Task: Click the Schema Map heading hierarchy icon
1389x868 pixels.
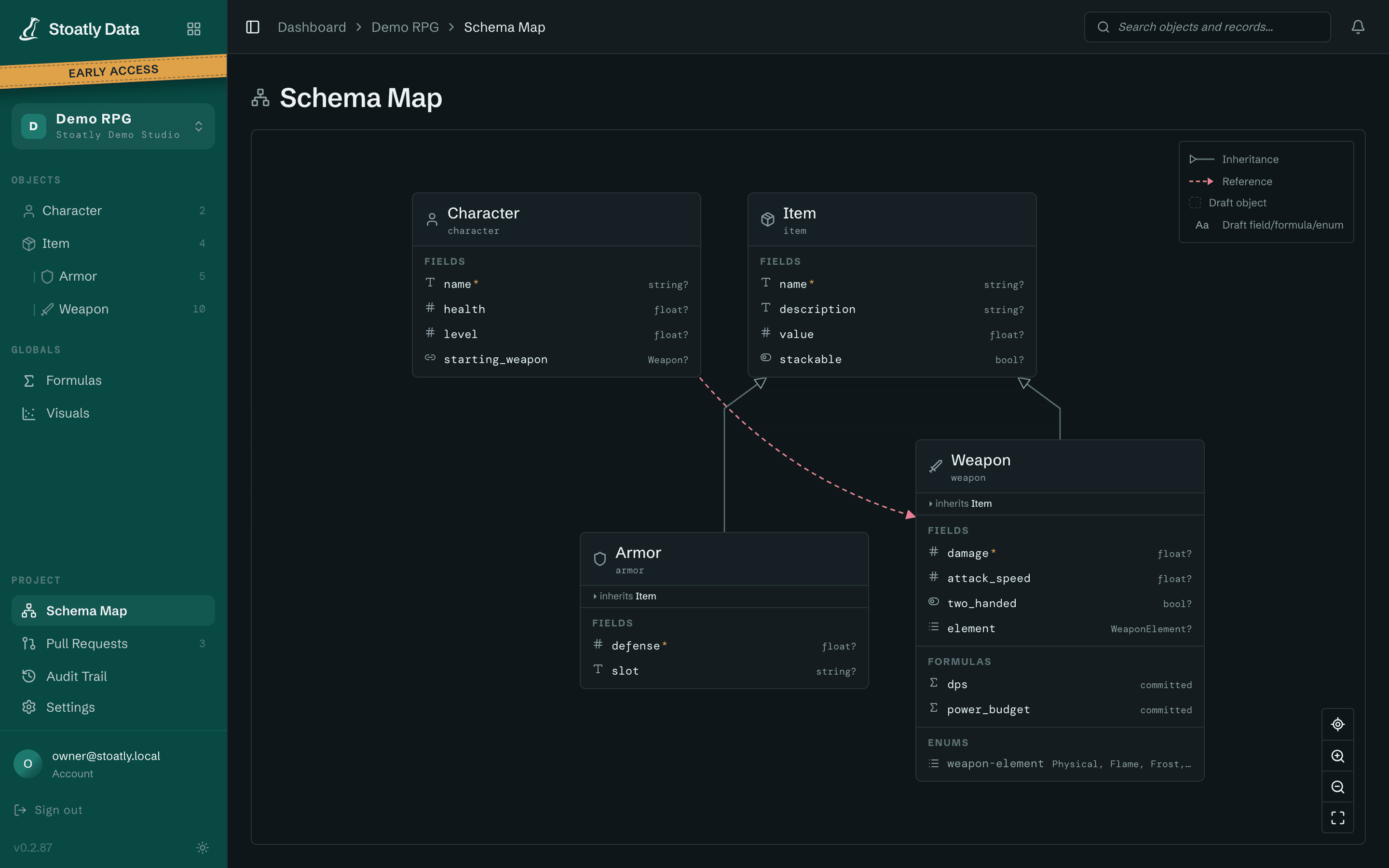Action: coord(260,98)
